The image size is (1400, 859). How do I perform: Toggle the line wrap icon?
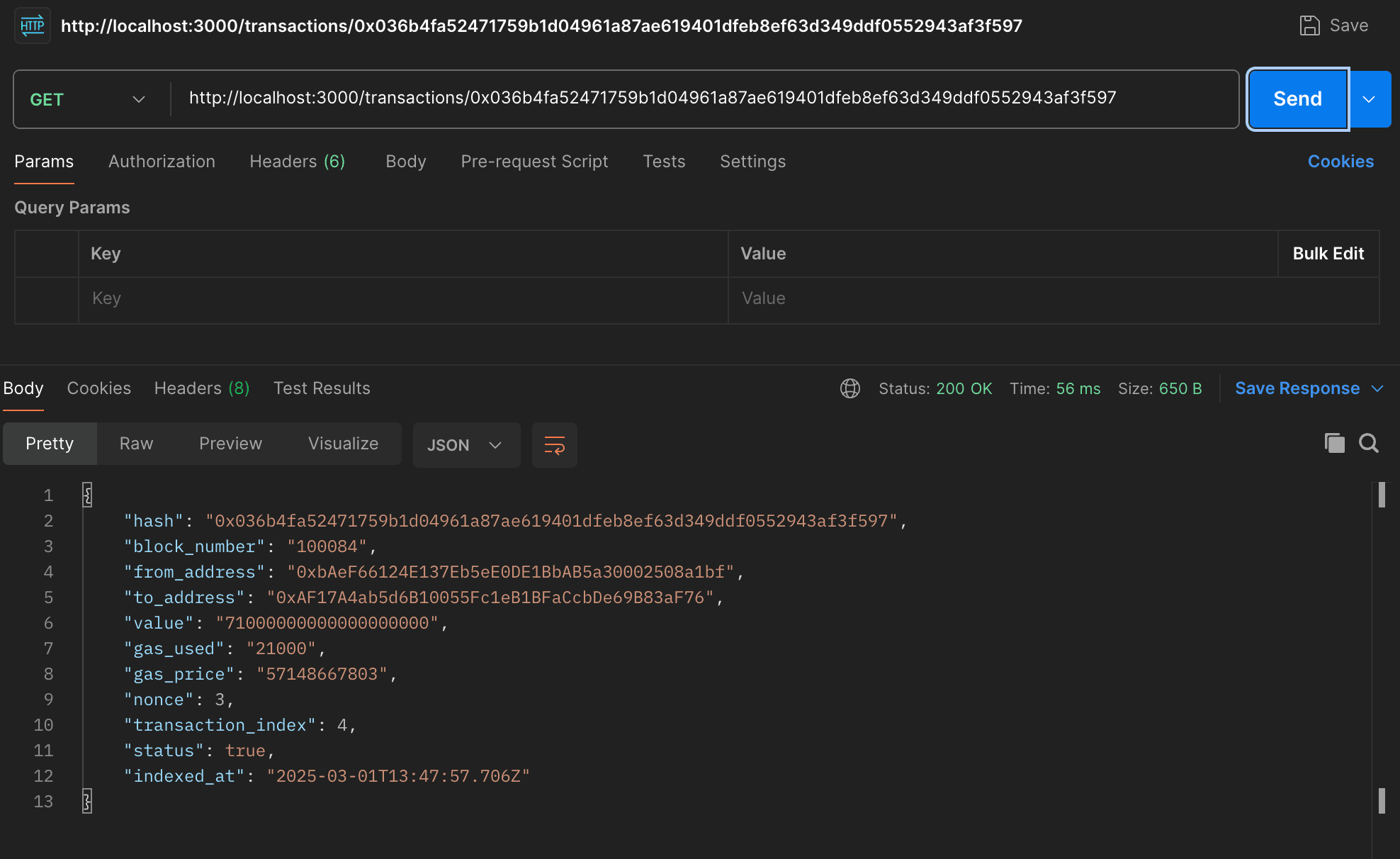point(554,445)
